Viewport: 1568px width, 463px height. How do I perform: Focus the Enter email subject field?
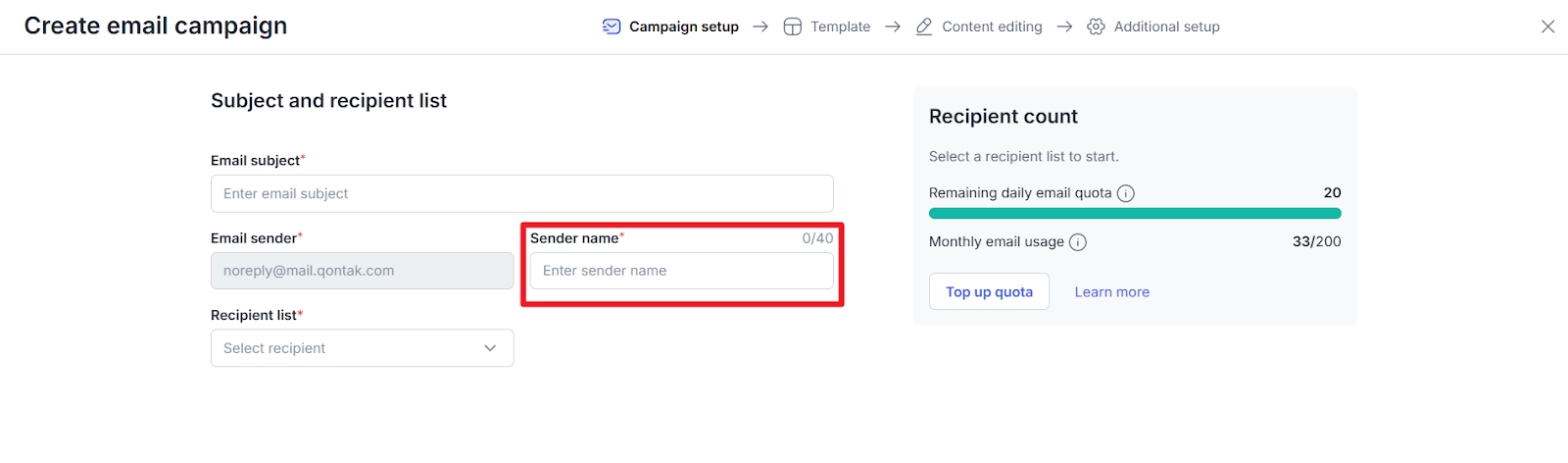click(x=521, y=194)
